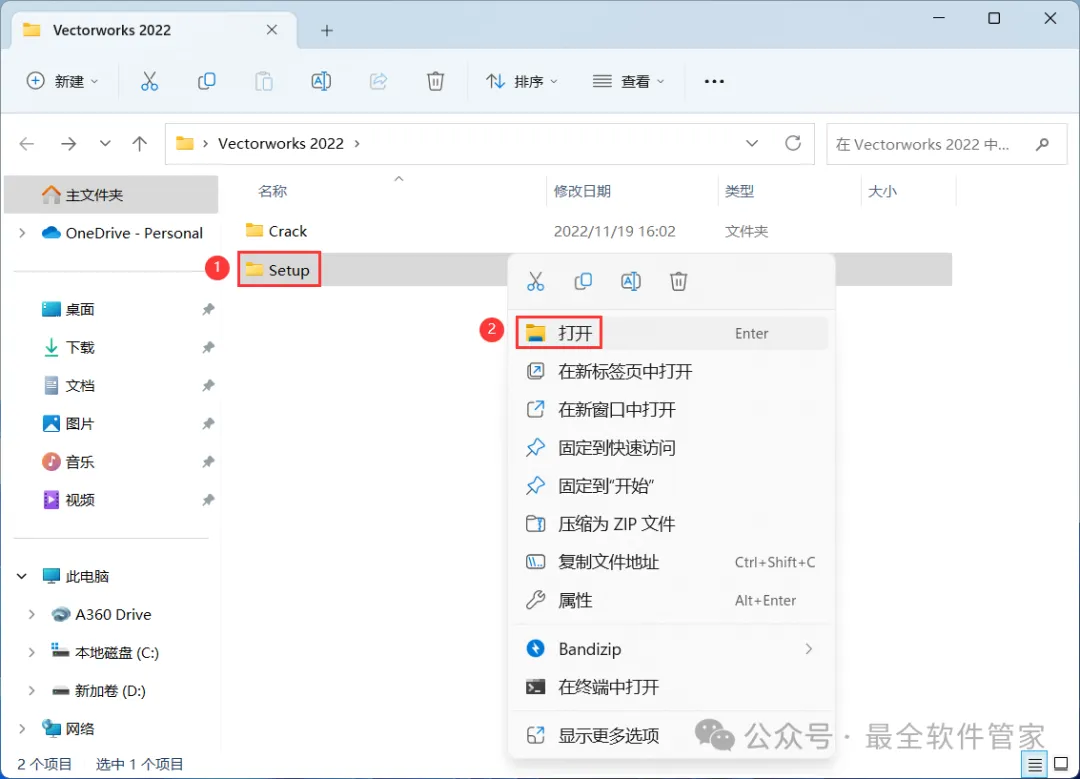Image resolution: width=1080 pixels, height=779 pixels.
Task: Open 下载 in navigation pane
Action: [80, 347]
